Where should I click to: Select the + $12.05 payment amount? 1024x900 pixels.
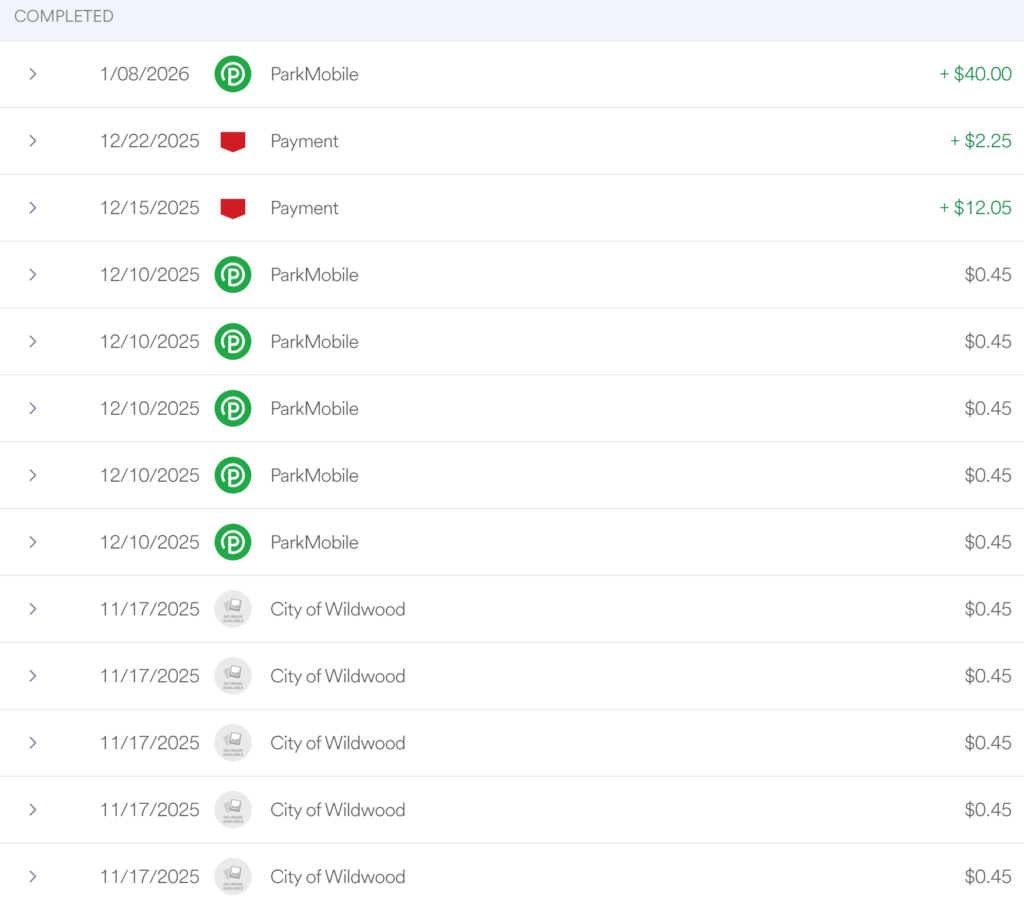pos(975,208)
